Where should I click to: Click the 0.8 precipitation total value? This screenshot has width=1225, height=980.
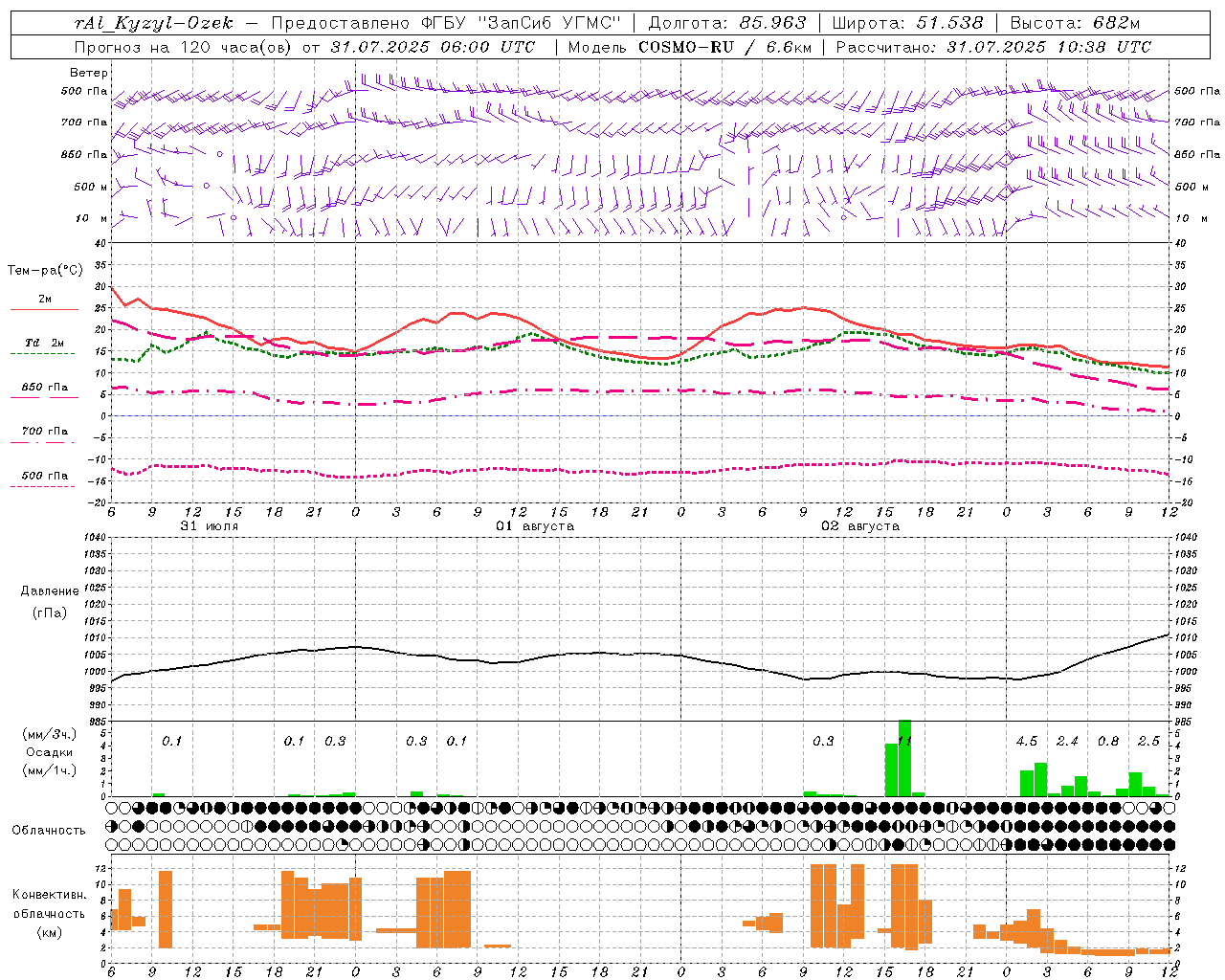tap(1108, 742)
